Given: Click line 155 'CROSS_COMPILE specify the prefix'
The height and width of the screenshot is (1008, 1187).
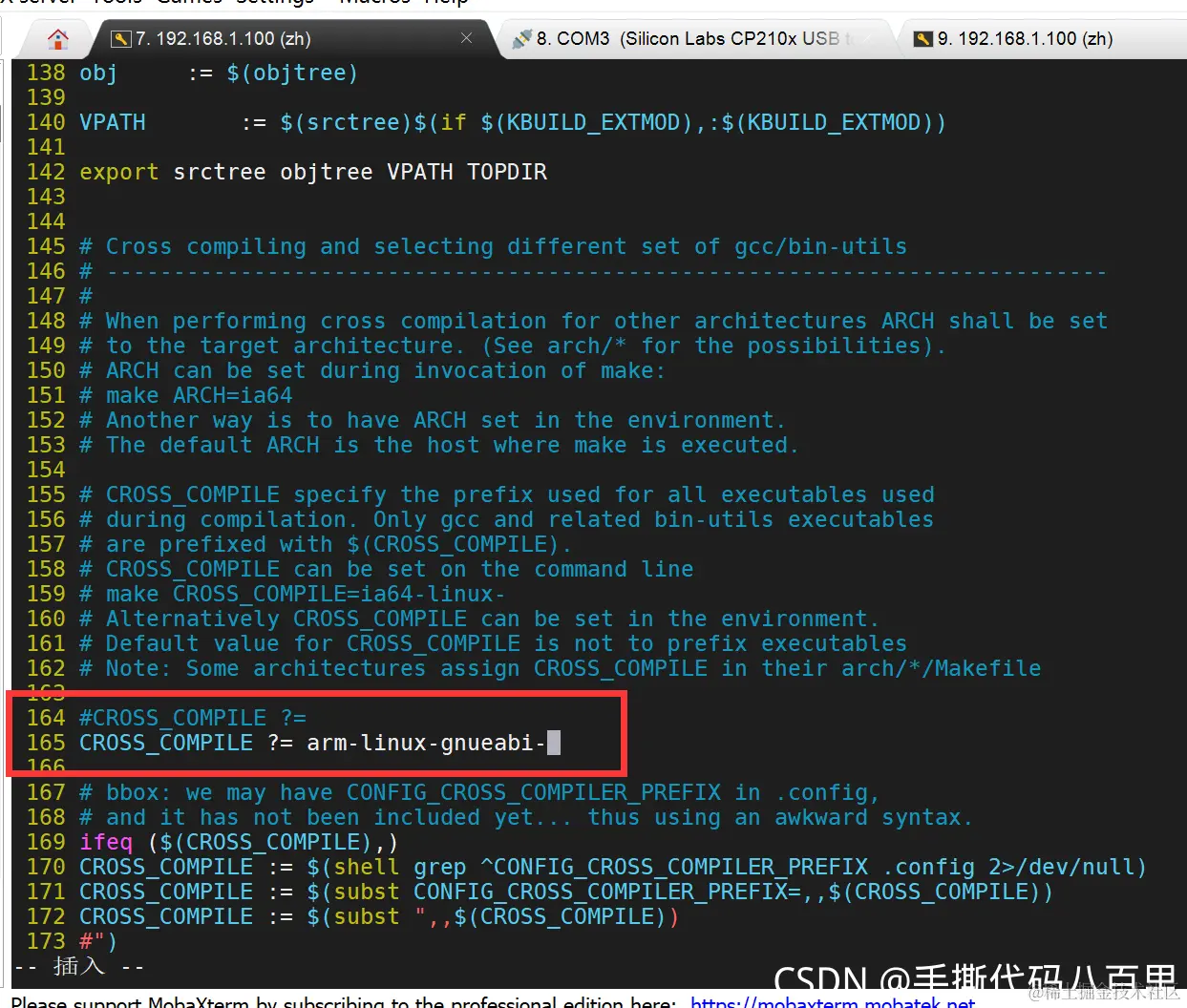Looking at the screenshot, I should 507,495.
